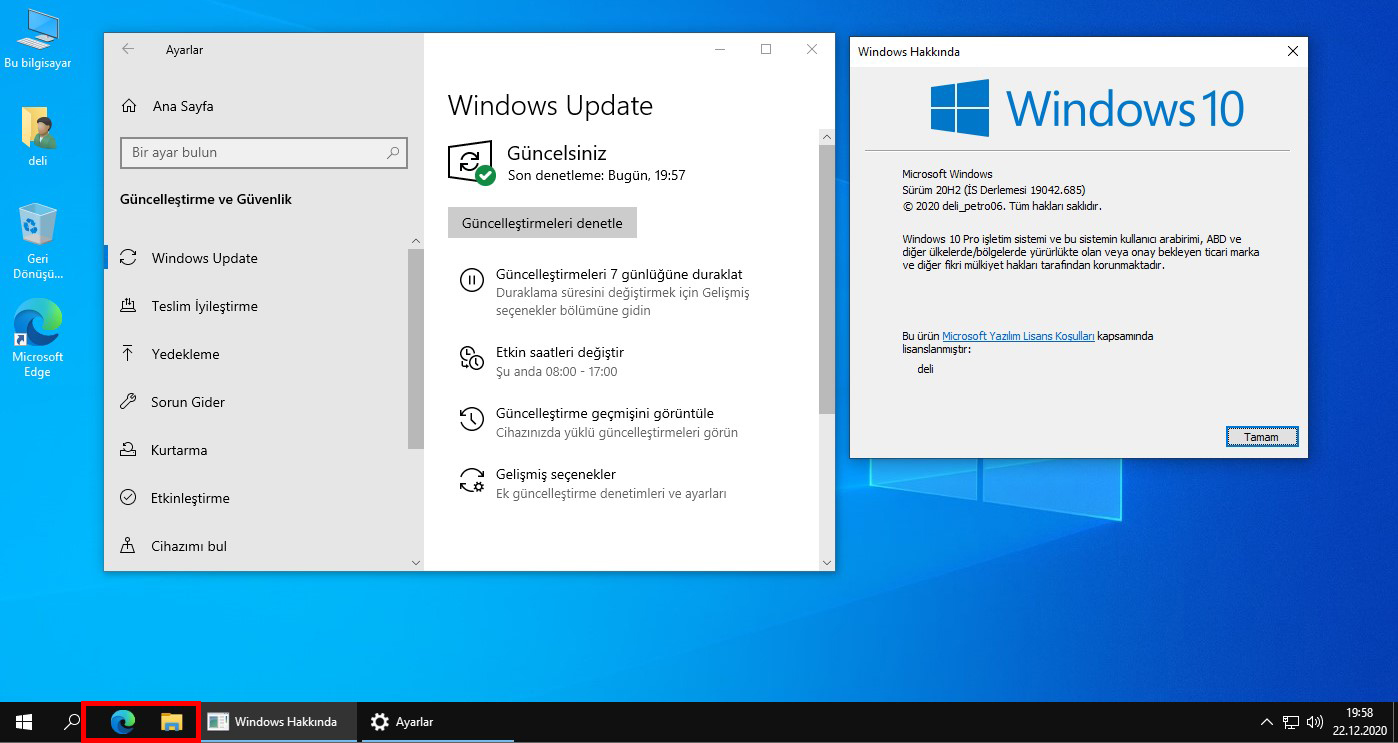1398x743 pixels.
Task: Click the '© 2020 deli_petro06' copyright line
Action: [1001, 206]
